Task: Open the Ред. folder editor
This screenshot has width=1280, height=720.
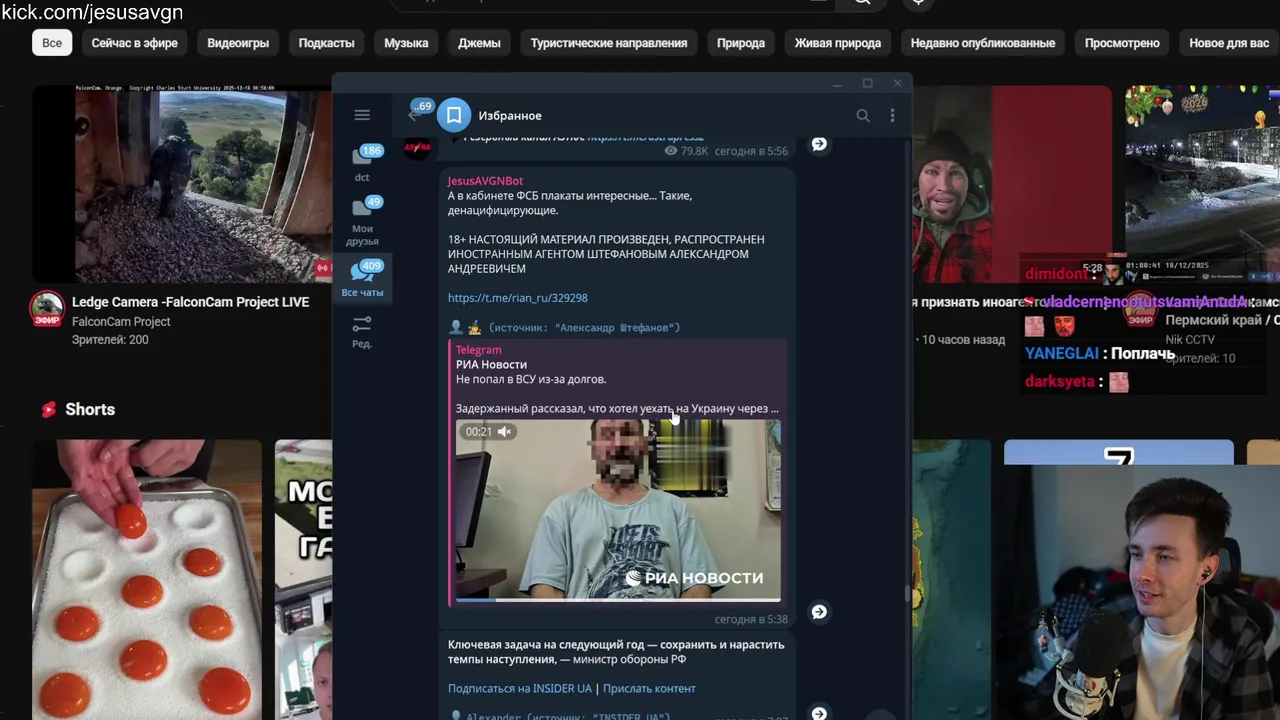Action: 362,332
